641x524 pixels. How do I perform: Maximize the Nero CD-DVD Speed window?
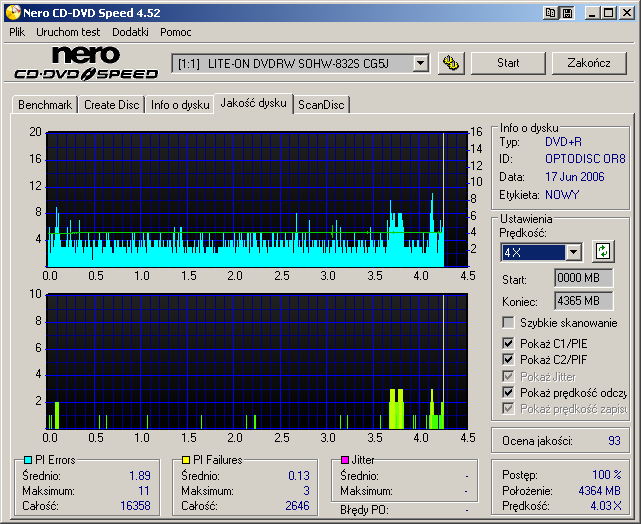click(608, 13)
